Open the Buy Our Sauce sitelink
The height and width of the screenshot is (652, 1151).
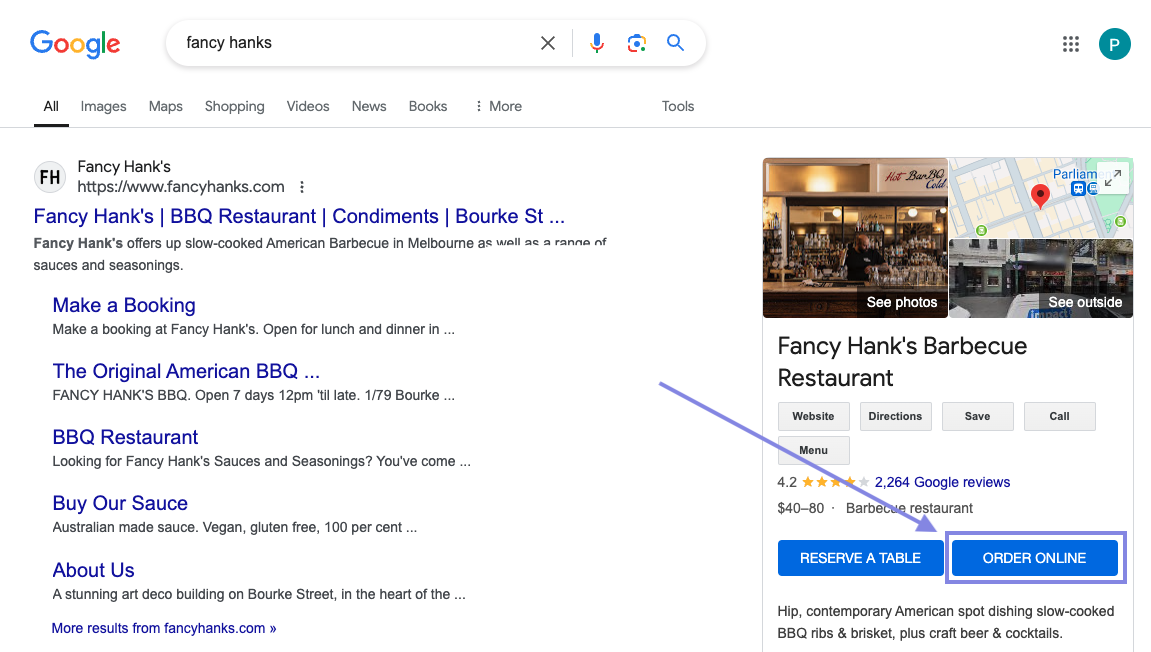pyautogui.click(x=120, y=504)
